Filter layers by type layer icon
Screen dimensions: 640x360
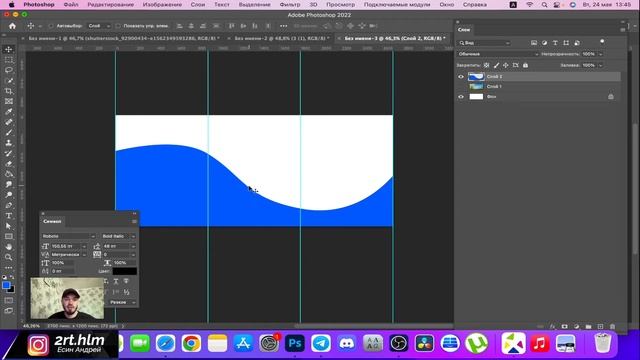[555, 43]
